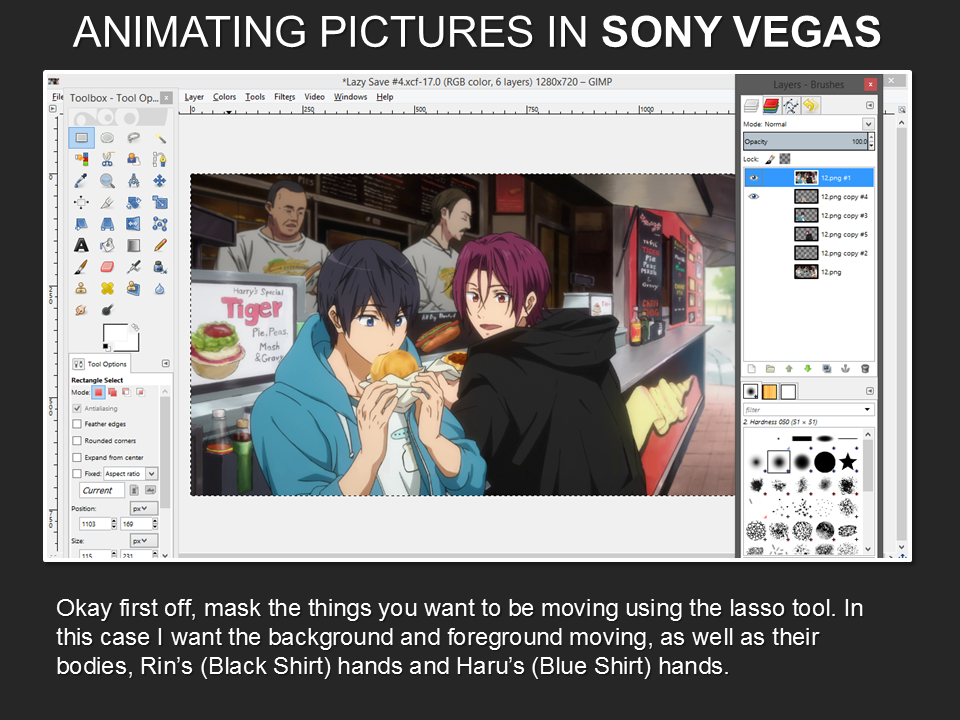Select the Eraser tool

107,267
